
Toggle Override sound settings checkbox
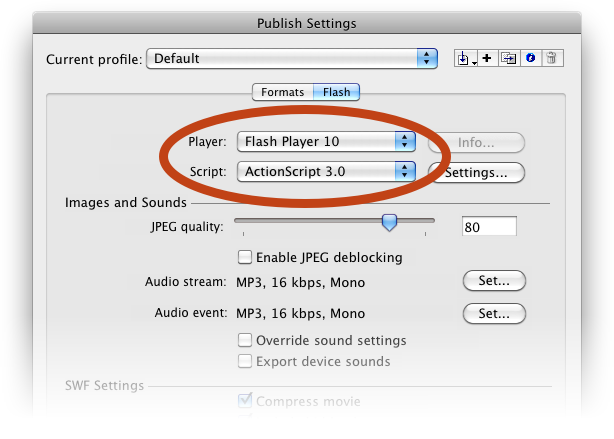pos(245,340)
